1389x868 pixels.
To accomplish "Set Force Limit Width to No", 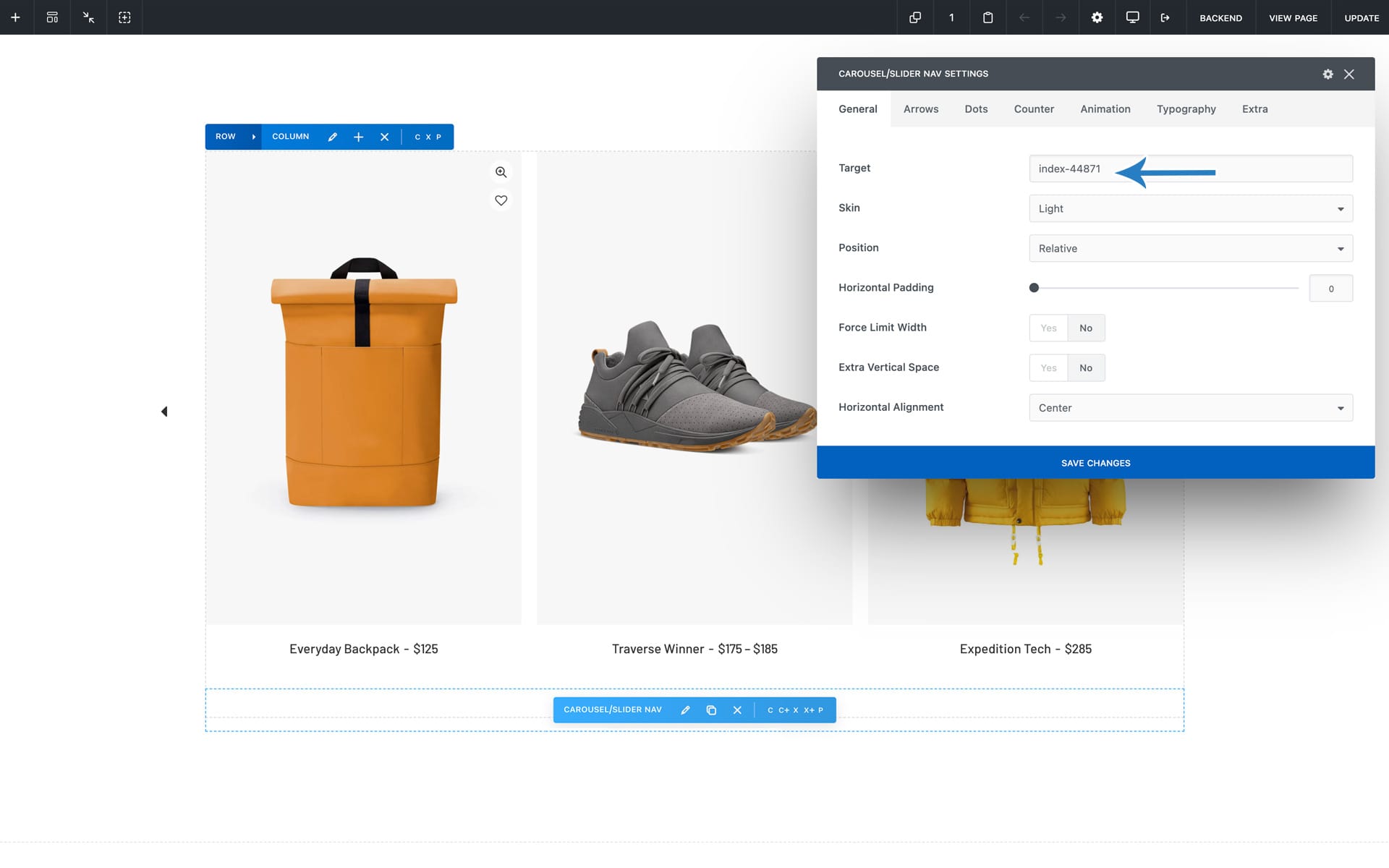I will tap(1085, 328).
